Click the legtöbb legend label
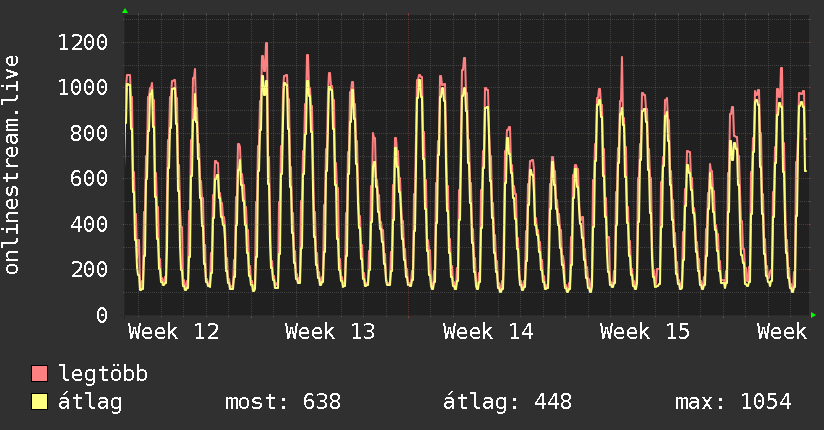Screen dimensions: 824x430 coord(103,374)
